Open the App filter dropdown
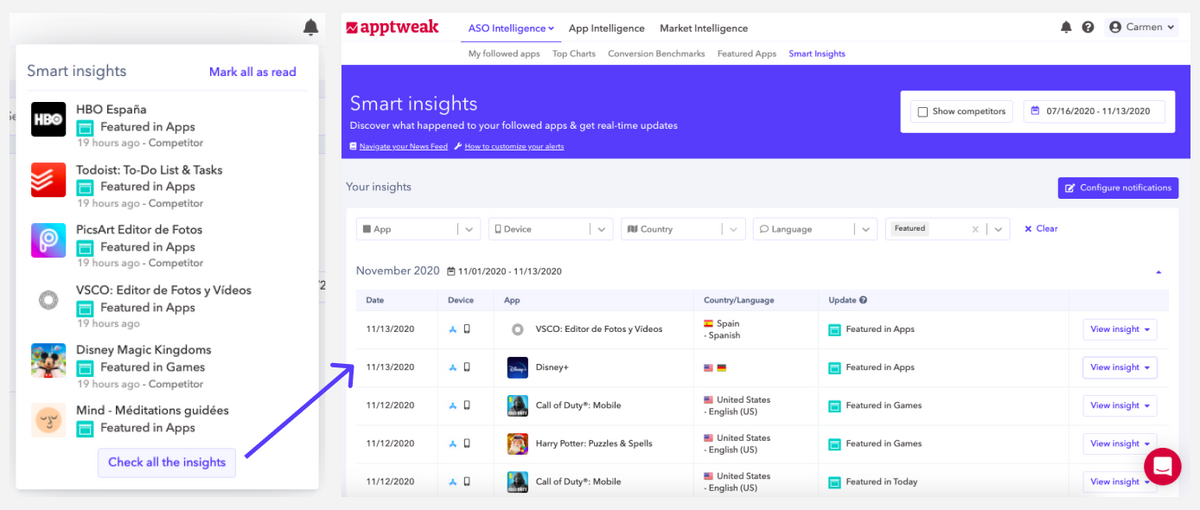 click(418, 229)
